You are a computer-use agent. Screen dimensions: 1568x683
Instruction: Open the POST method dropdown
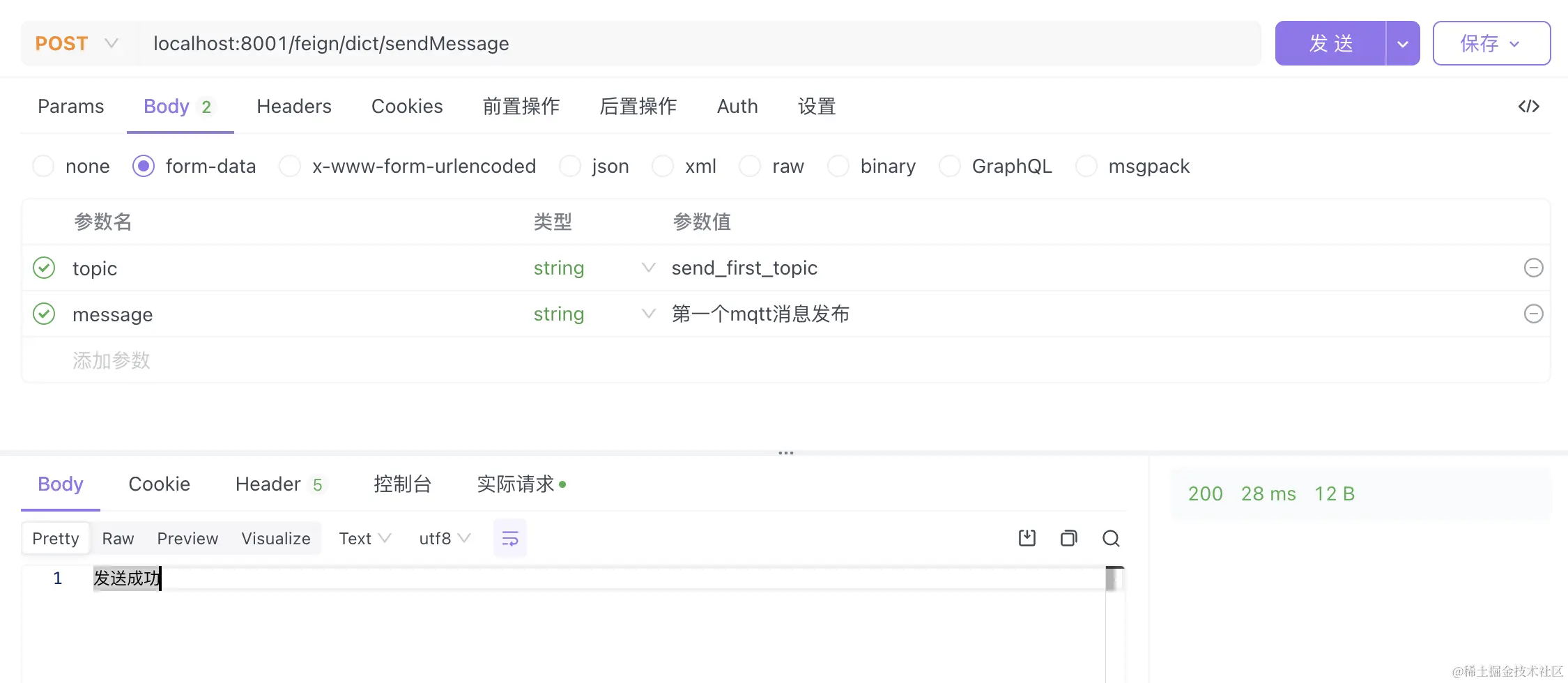(78, 43)
